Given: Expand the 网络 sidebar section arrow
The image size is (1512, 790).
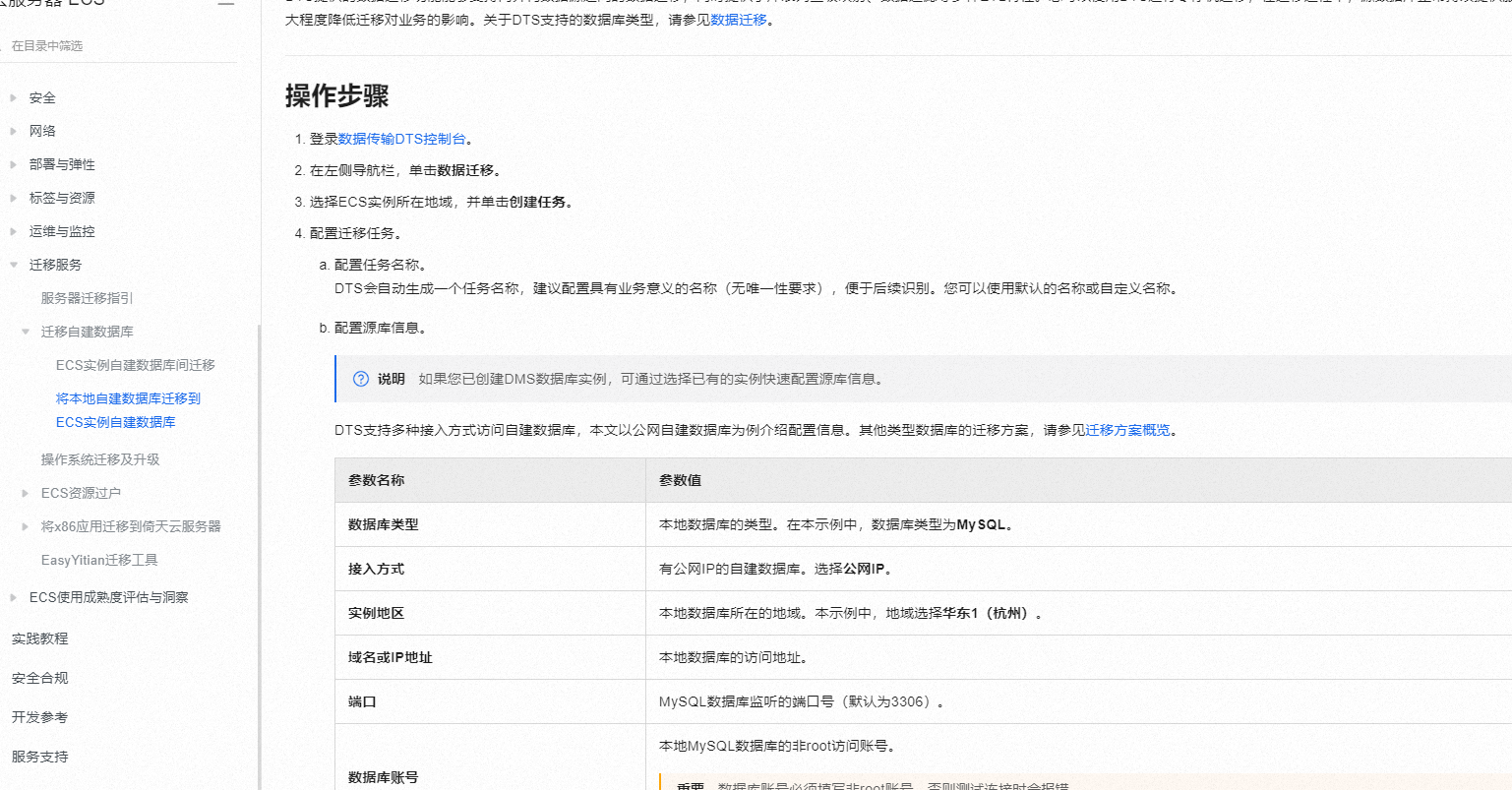Looking at the screenshot, I should click(13, 131).
